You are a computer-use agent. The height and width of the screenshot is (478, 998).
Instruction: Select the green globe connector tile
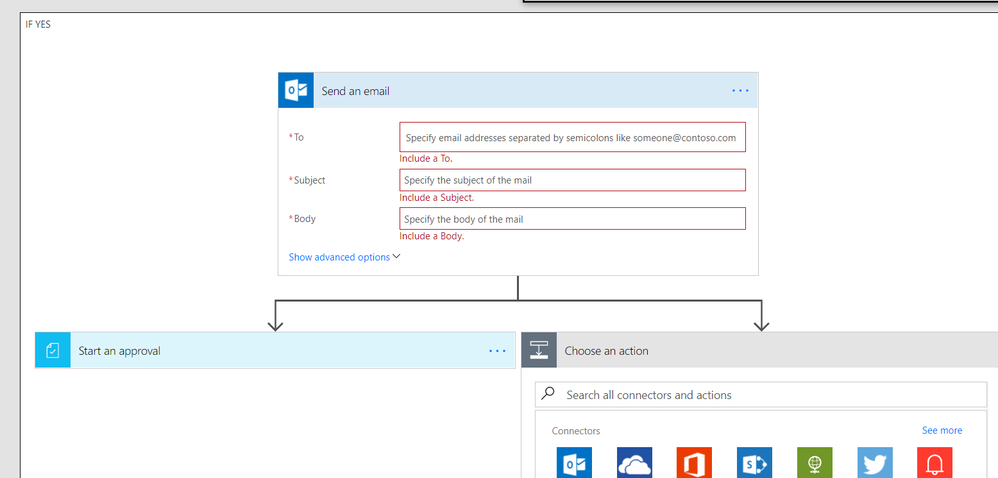tap(814, 463)
